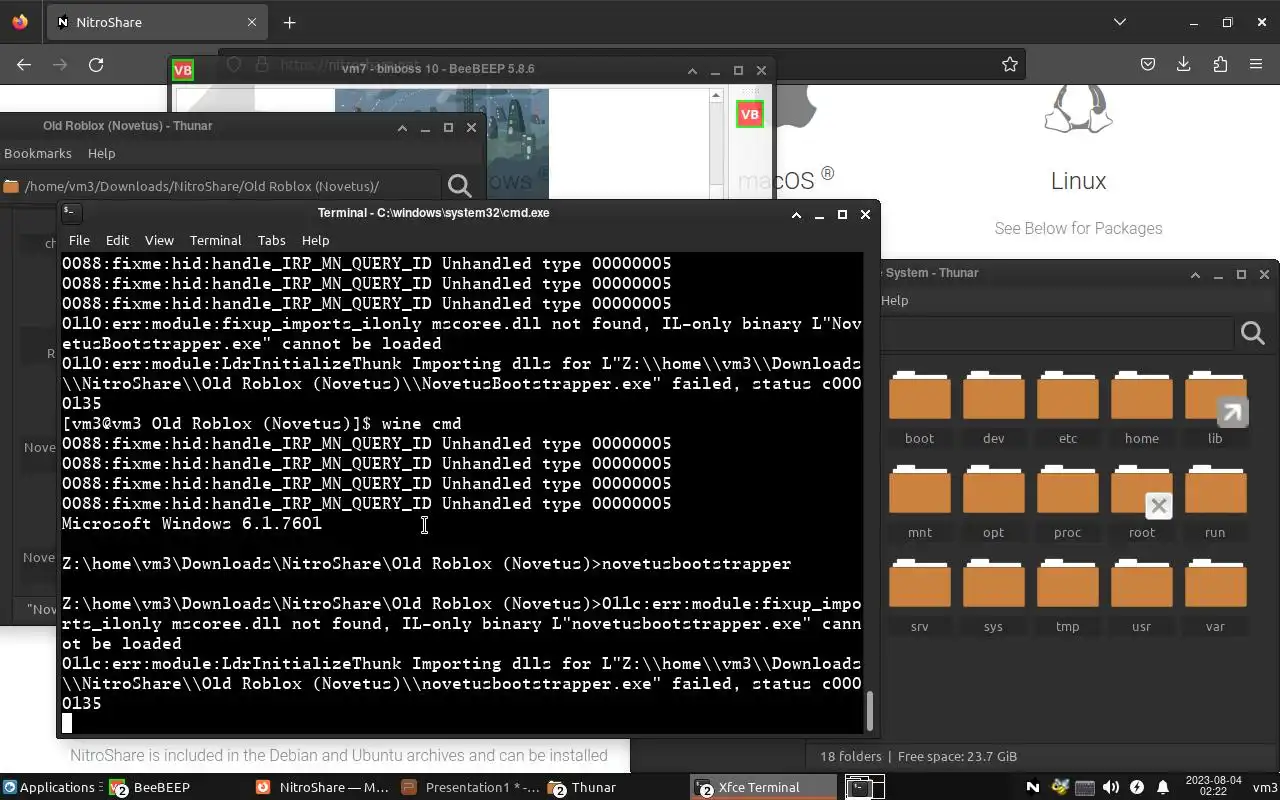The width and height of the screenshot is (1280, 800).
Task: Click the terminal vertical scrollbar handle
Action: (x=869, y=711)
